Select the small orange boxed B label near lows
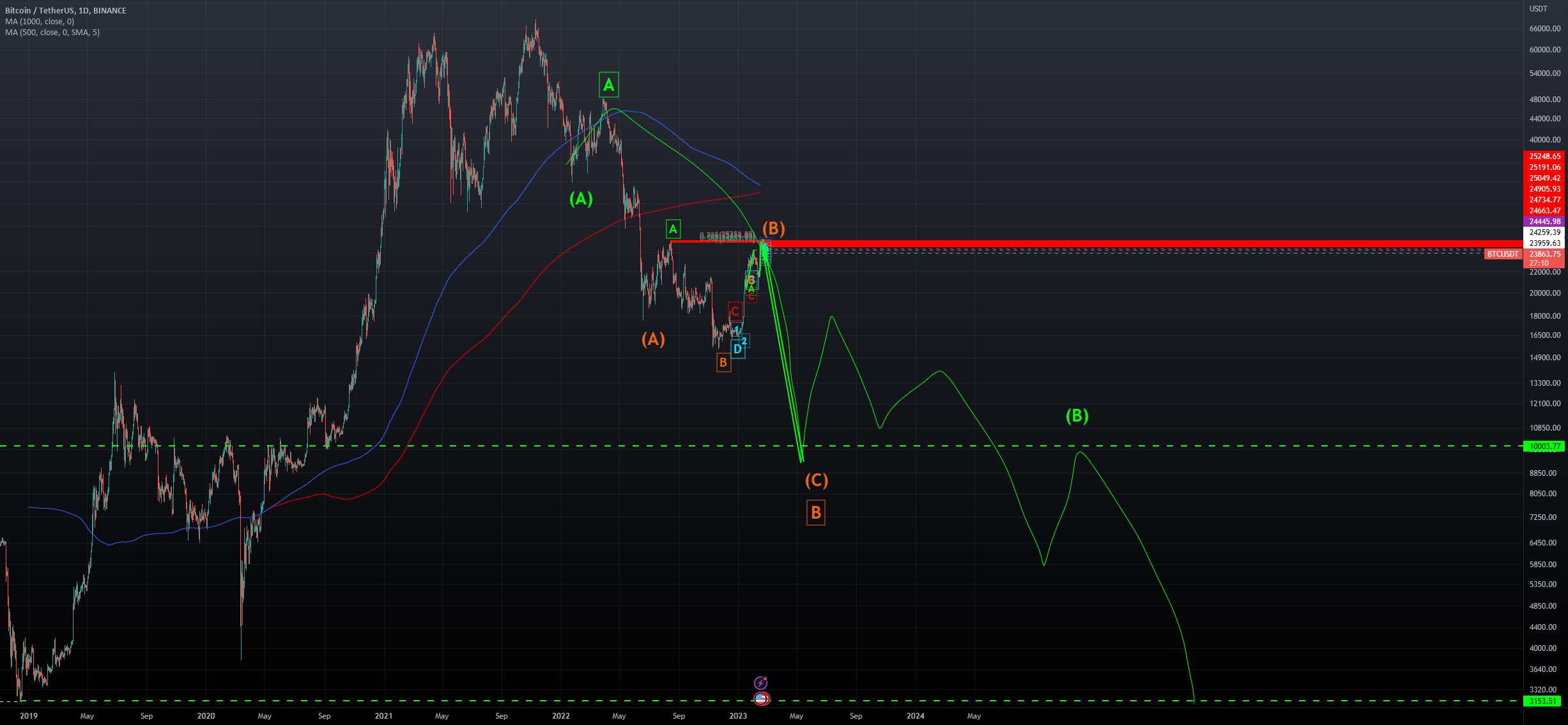 click(x=723, y=363)
